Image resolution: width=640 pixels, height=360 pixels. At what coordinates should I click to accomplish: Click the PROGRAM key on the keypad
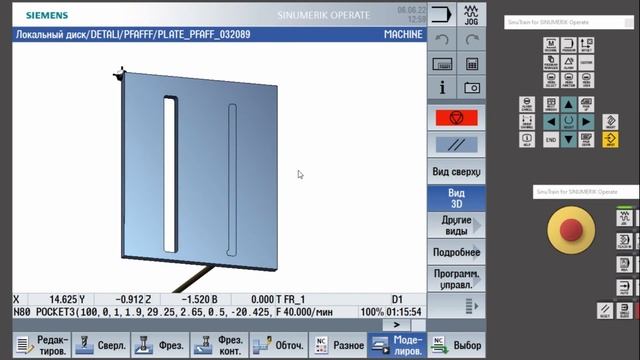[568, 45]
